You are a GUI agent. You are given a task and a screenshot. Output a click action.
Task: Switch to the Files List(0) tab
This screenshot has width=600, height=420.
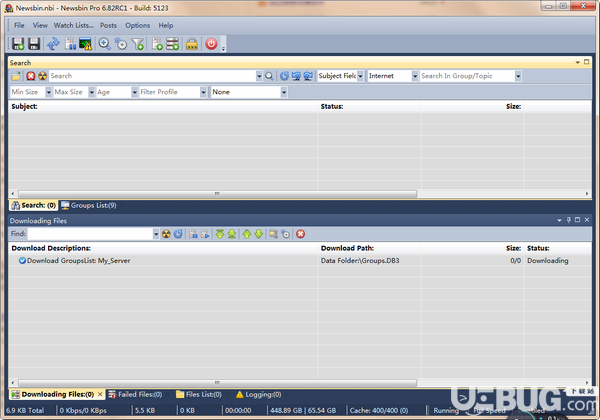(199, 394)
